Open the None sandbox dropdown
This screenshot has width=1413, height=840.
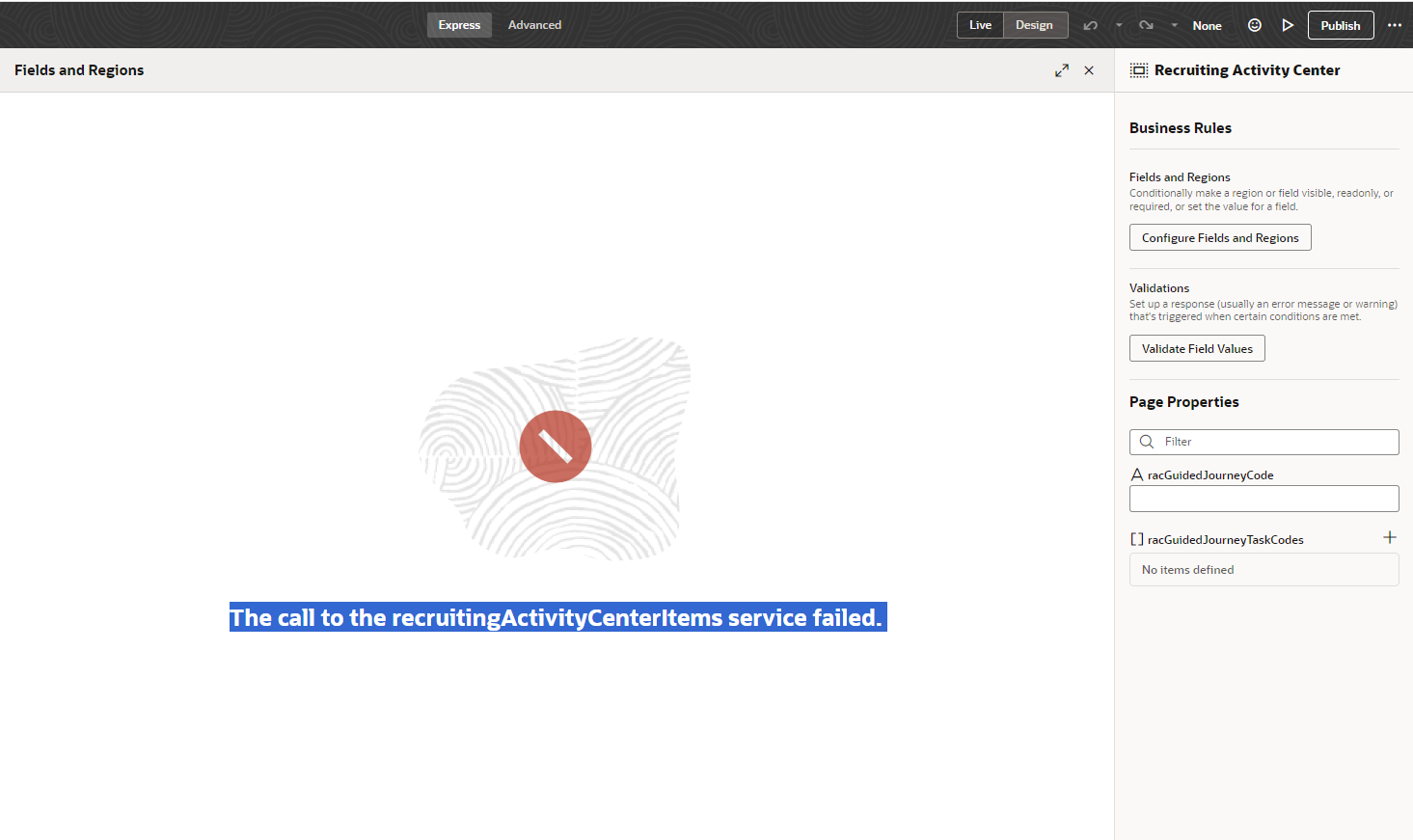click(x=1207, y=24)
